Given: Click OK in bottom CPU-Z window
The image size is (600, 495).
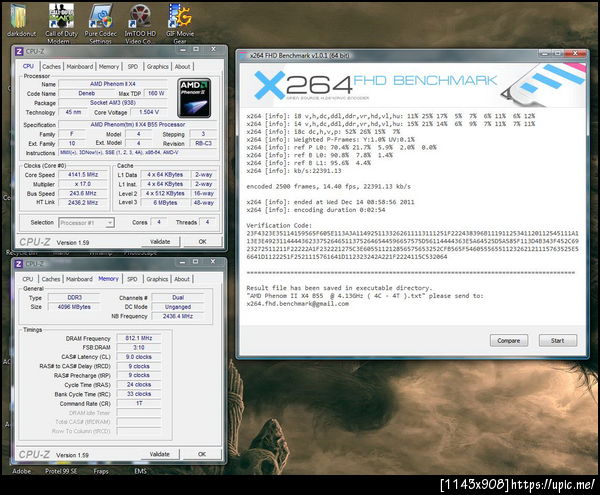Looking at the screenshot, I should [x=202, y=454].
